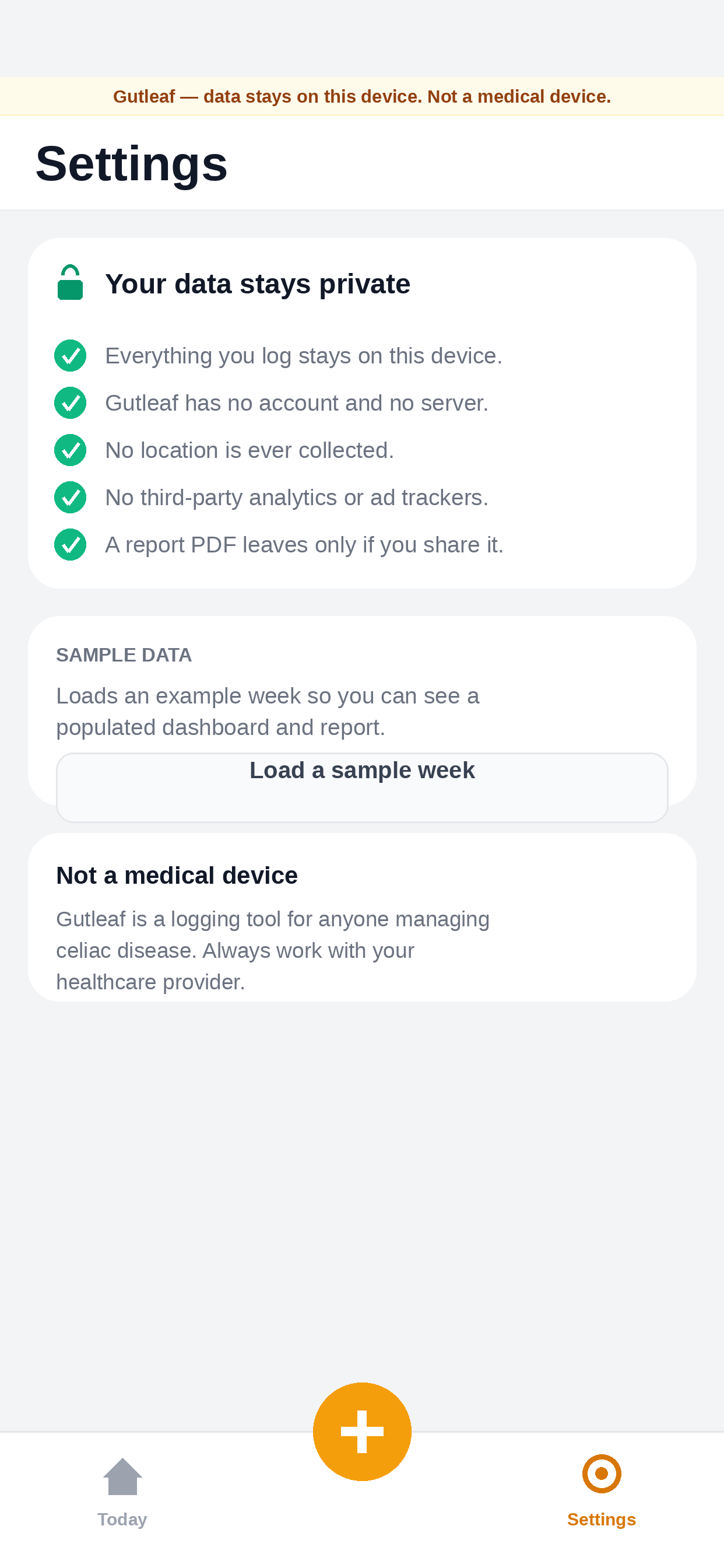Image resolution: width=724 pixels, height=1568 pixels.
Task: Click the sample week description text
Action: coord(268,712)
